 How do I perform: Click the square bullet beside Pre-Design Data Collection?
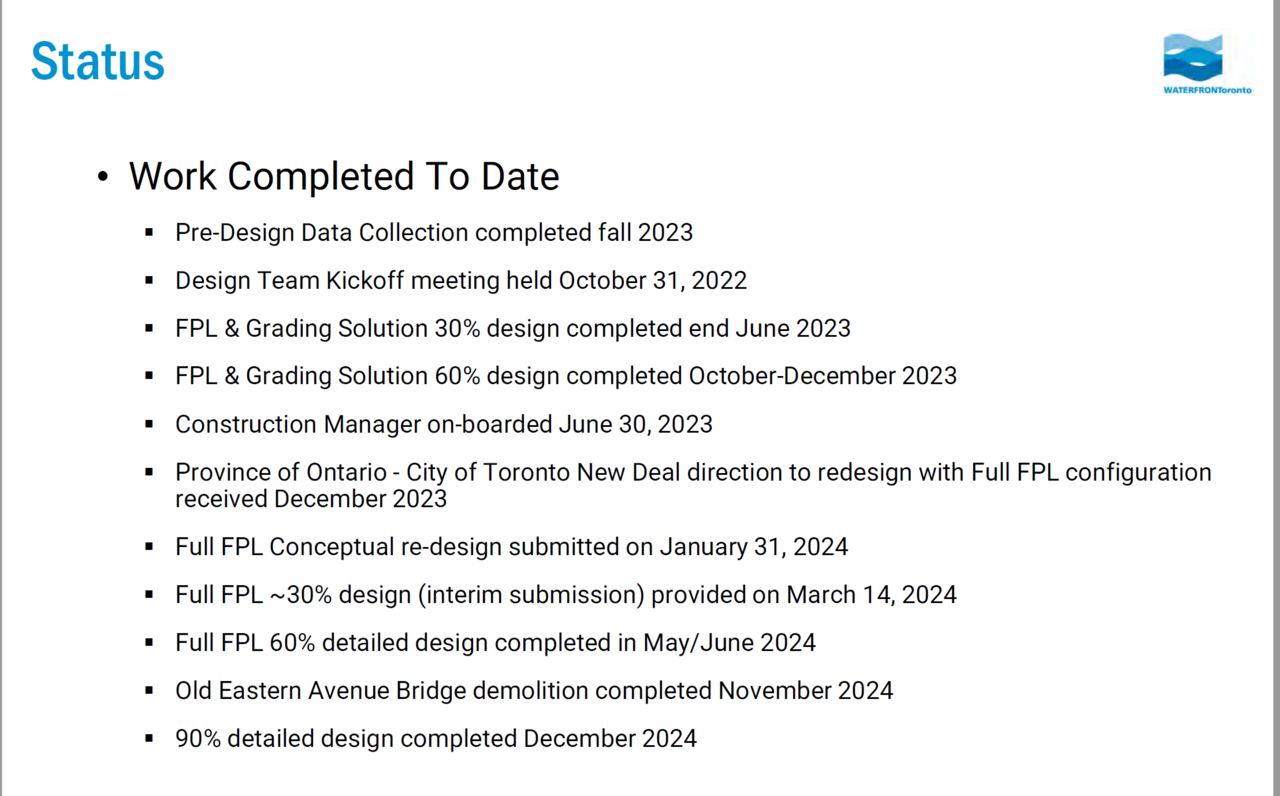pos(149,232)
